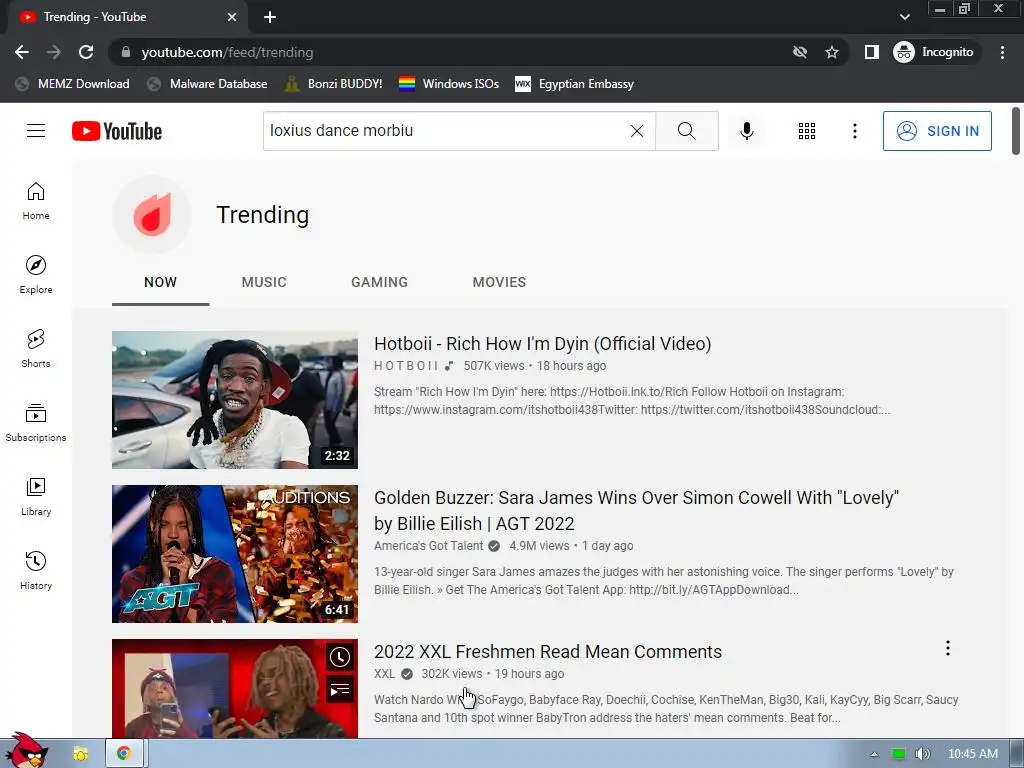This screenshot has width=1024, height=768.
Task: Bookmark this page with star icon
Action: click(x=831, y=52)
